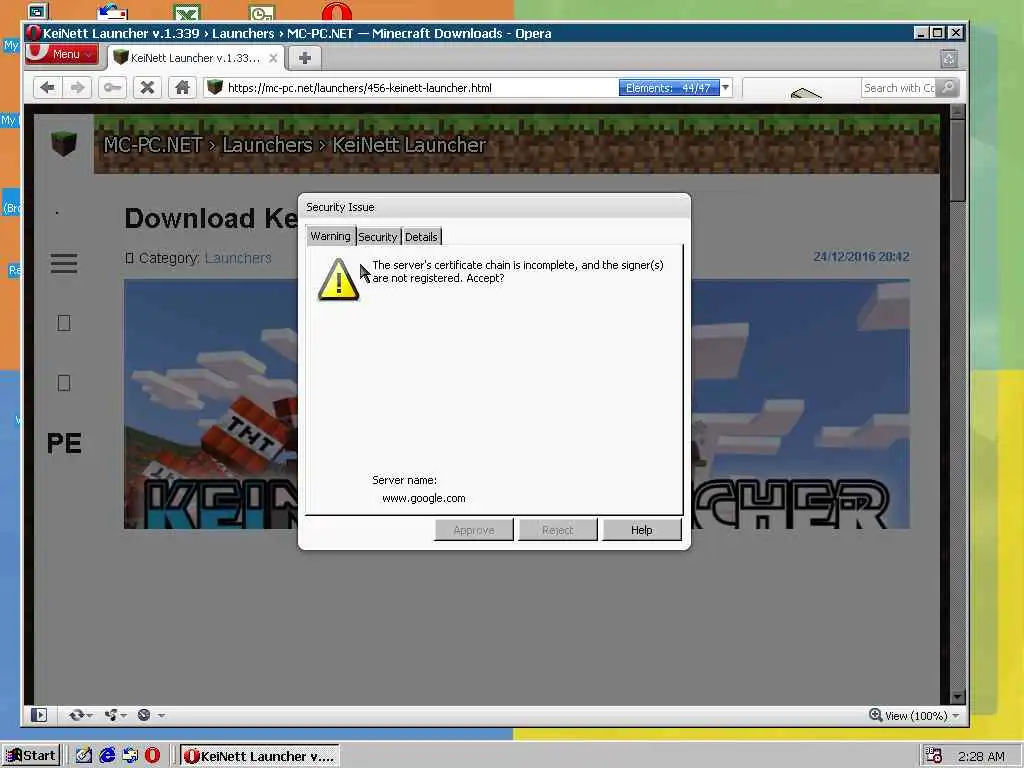1024x768 pixels.
Task: Click the Reject button
Action: pyautogui.click(x=558, y=530)
